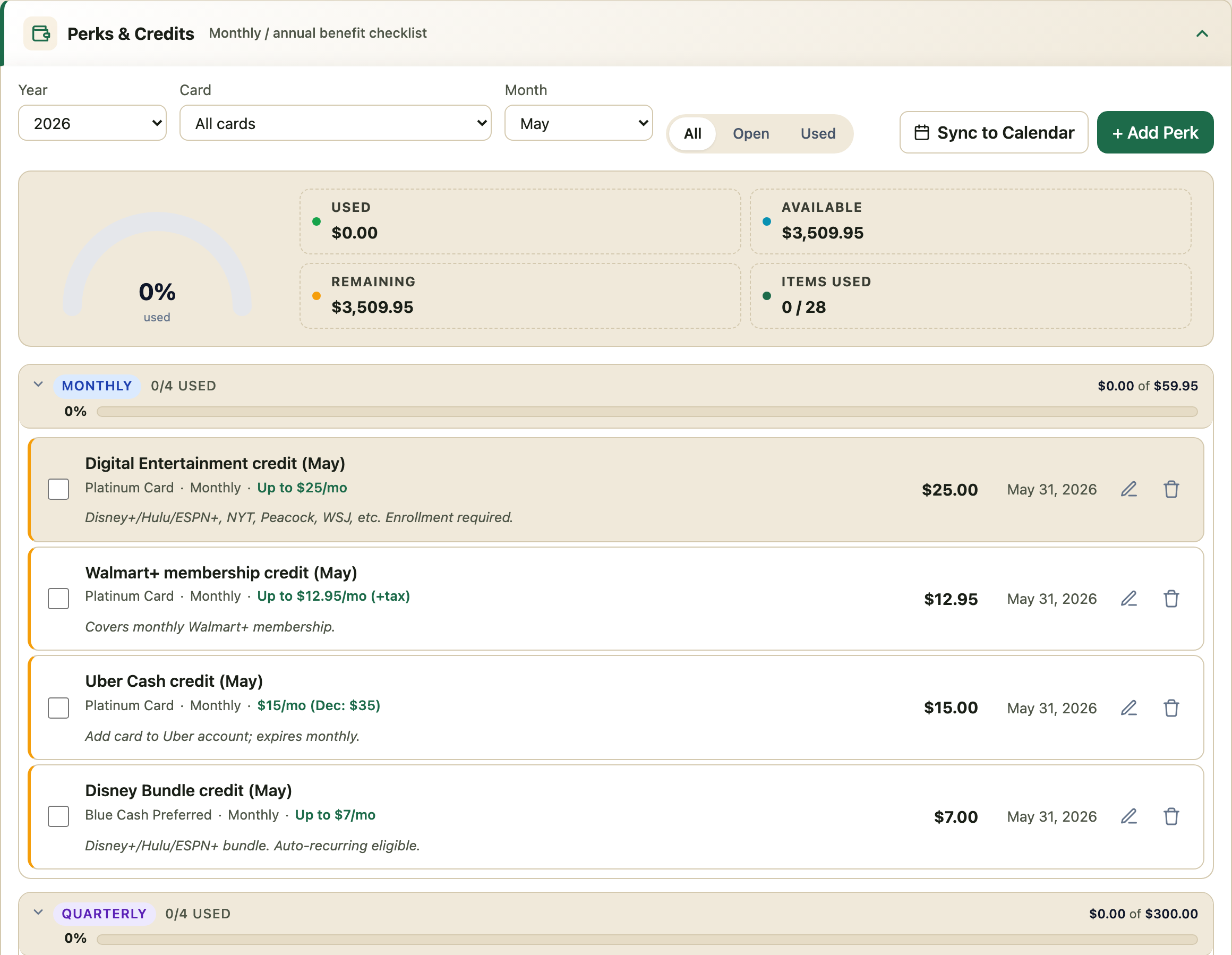Screen dimensions: 1232x955
Task: Collapse the Perks & Credits panel chevron
Action: pyautogui.click(x=1202, y=34)
